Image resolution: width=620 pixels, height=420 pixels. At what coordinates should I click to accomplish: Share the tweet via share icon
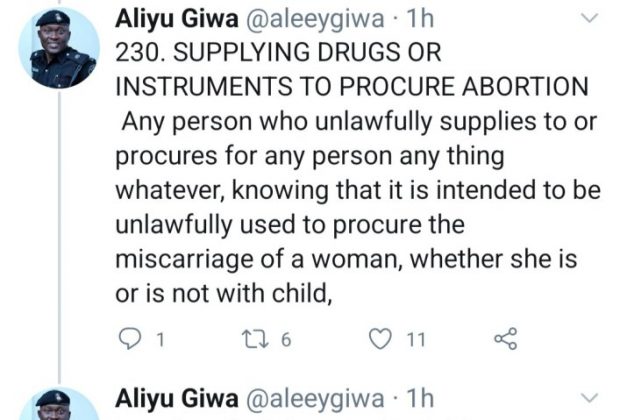(x=507, y=340)
